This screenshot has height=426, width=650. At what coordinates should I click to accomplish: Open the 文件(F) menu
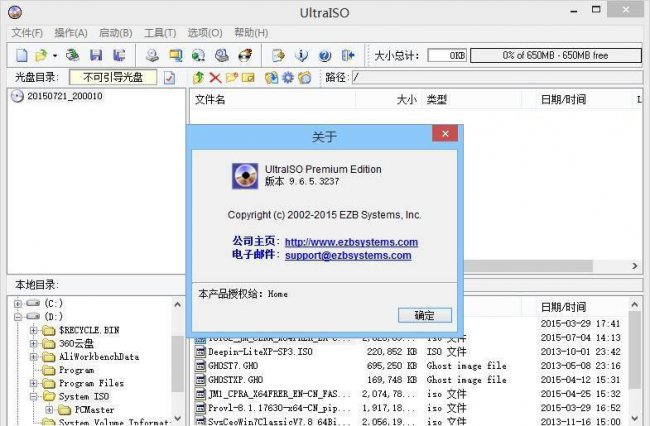[27, 33]
